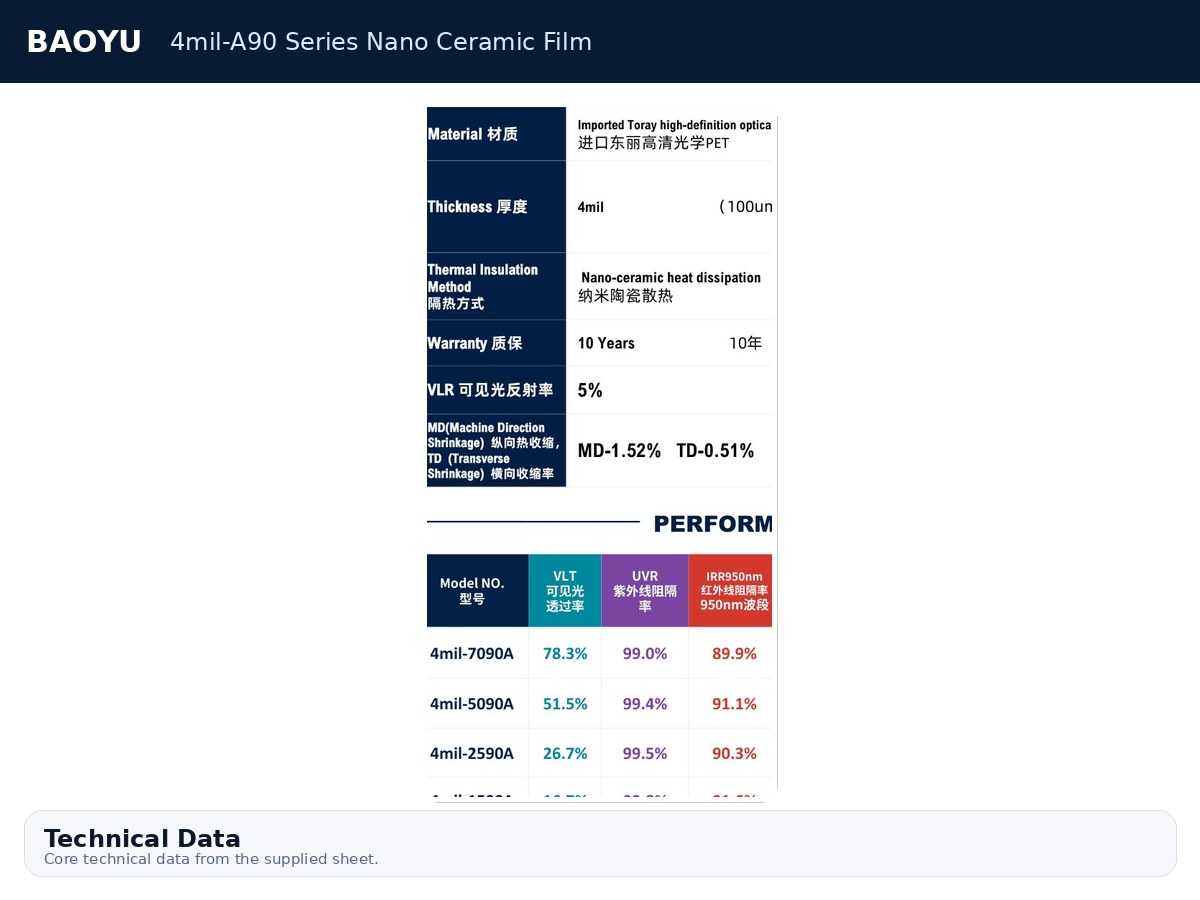Select the MD-1.52% TD-0.51% shrinkage value
This screenshot has height=900, width=1200.
pyautogui.click(x=666, y=451)
